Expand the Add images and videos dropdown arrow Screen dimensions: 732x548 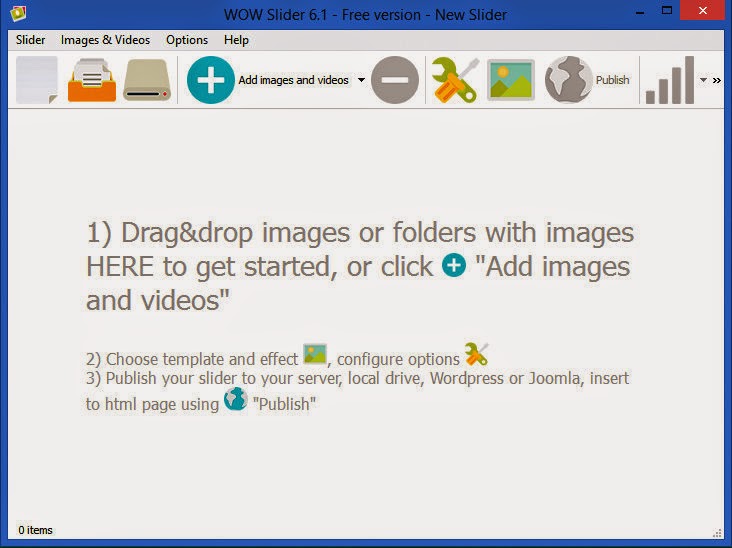click(361, 80)
